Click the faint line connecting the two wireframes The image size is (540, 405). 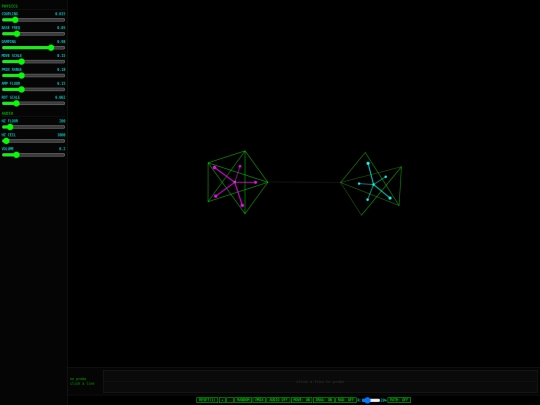point(304,182)
